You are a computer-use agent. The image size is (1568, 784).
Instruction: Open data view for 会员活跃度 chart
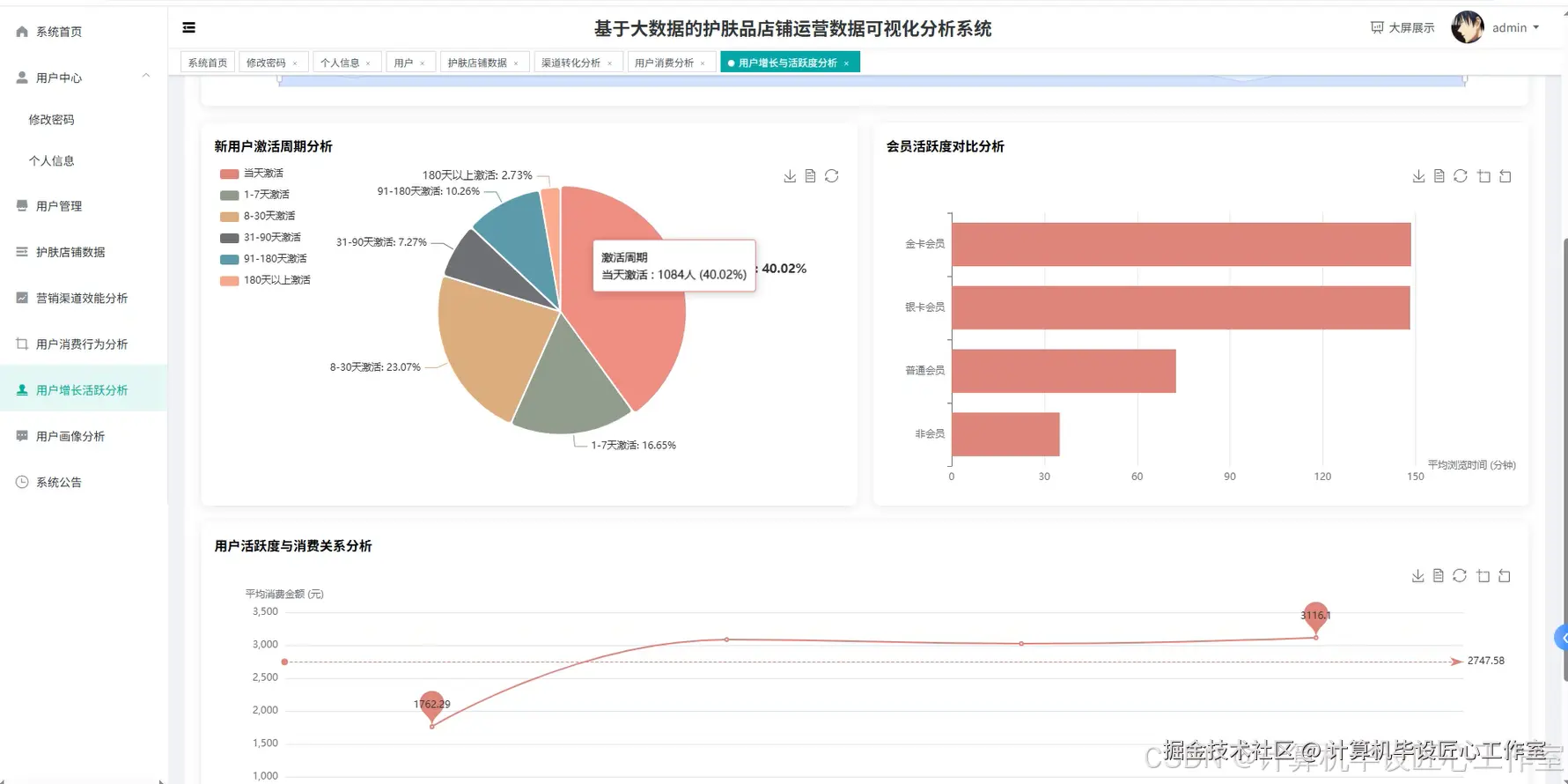[x=1439, y=176]
